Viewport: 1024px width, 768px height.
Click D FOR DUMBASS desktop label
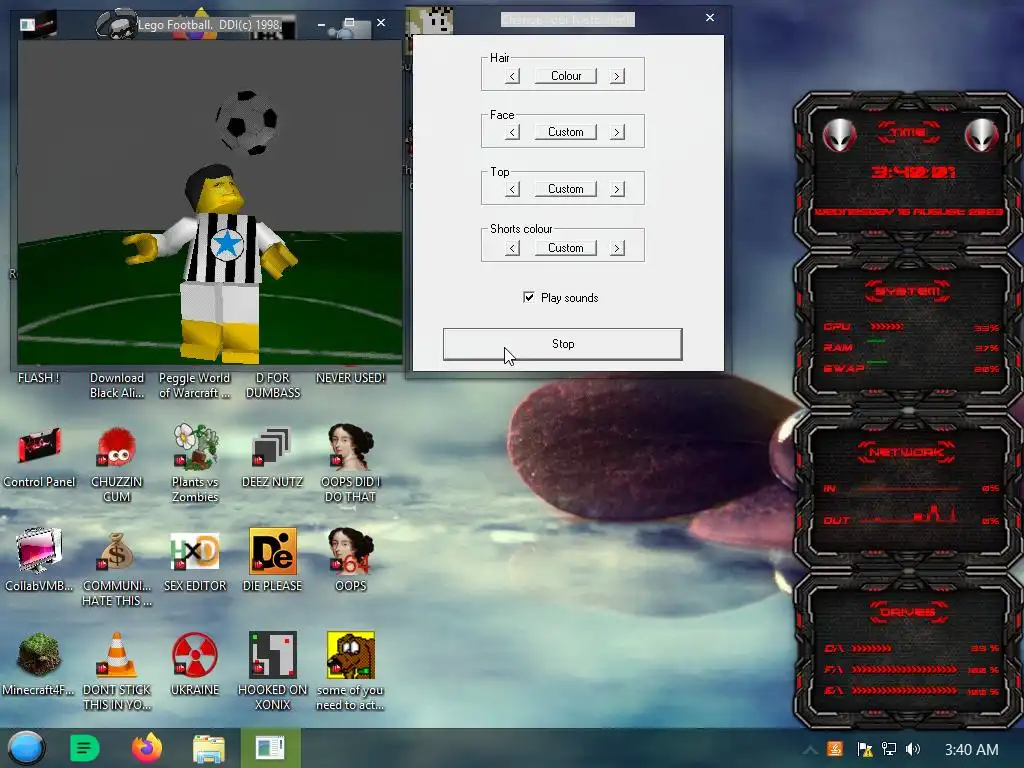coord(273,385)
